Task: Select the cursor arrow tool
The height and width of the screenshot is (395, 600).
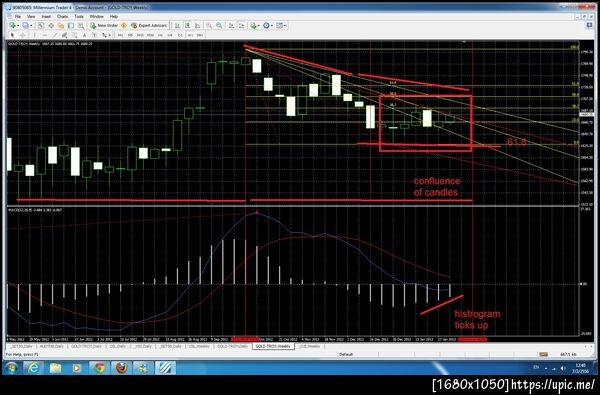Action: 13,35
